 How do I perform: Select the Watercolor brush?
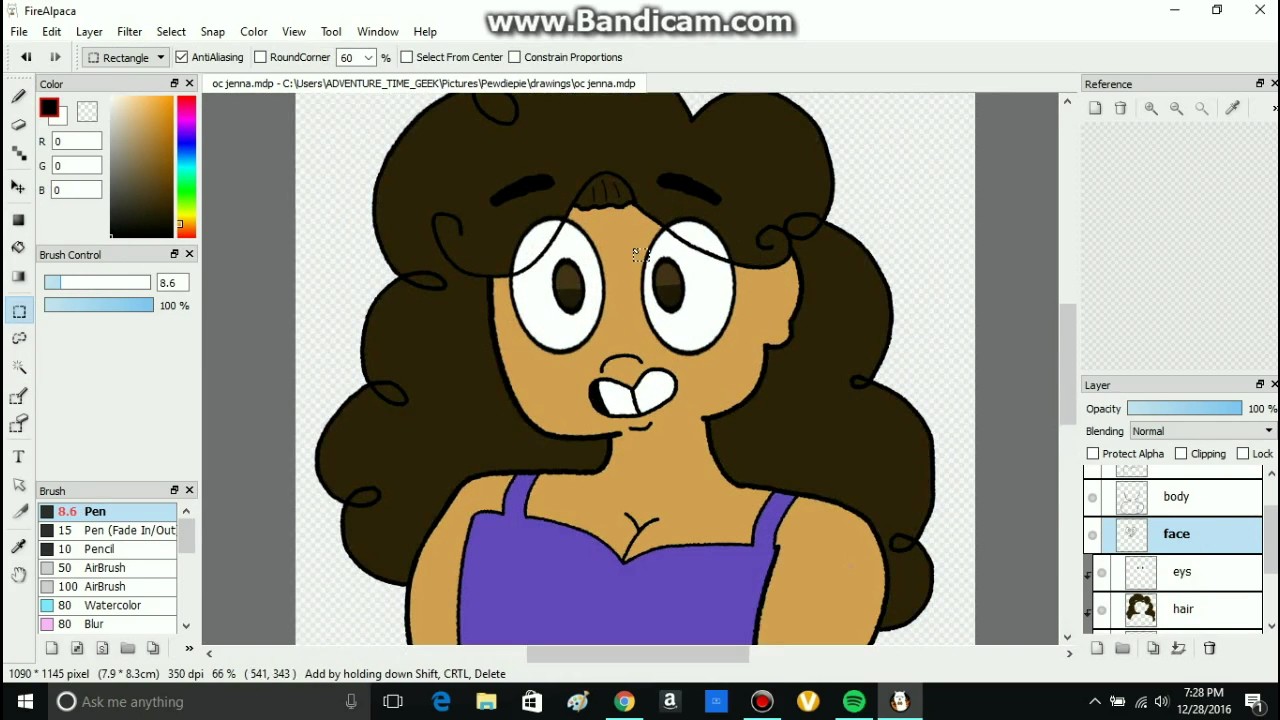[107, 605]
